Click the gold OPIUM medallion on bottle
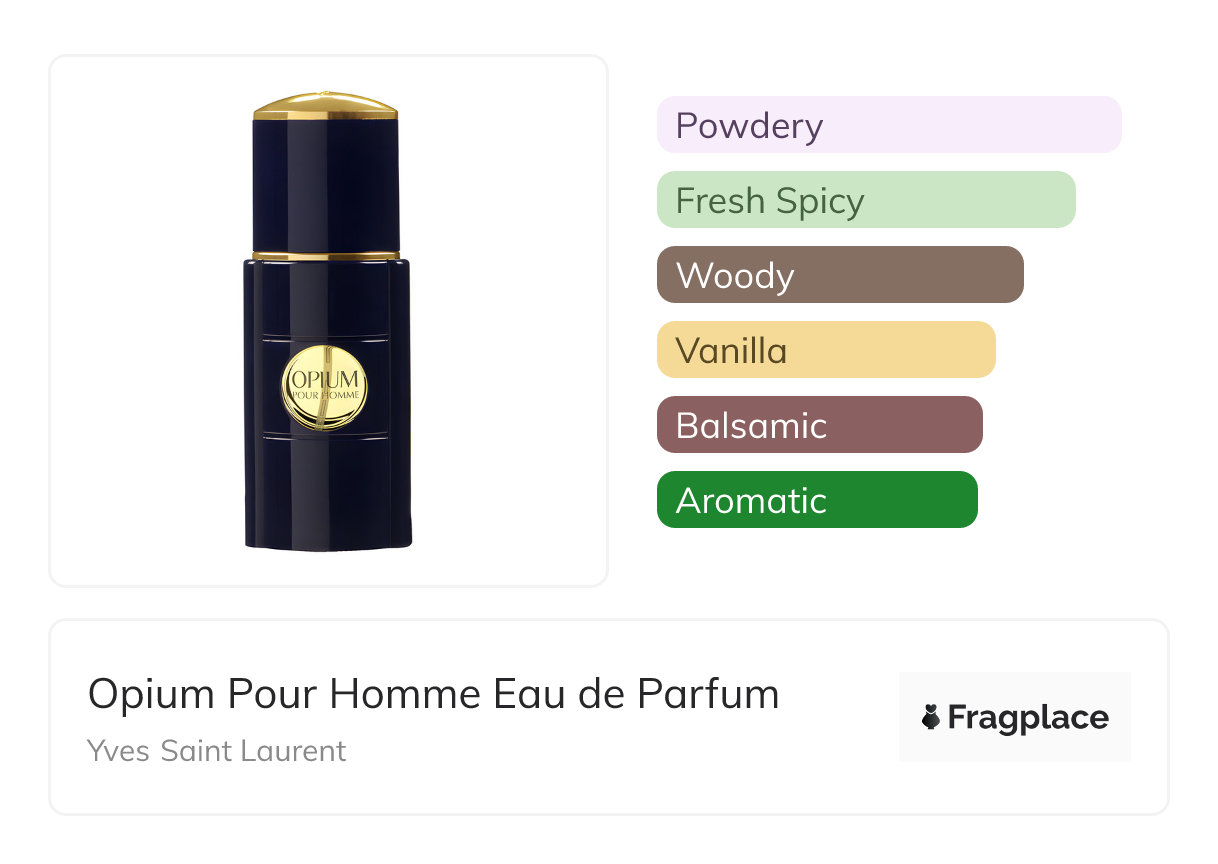 325,386
